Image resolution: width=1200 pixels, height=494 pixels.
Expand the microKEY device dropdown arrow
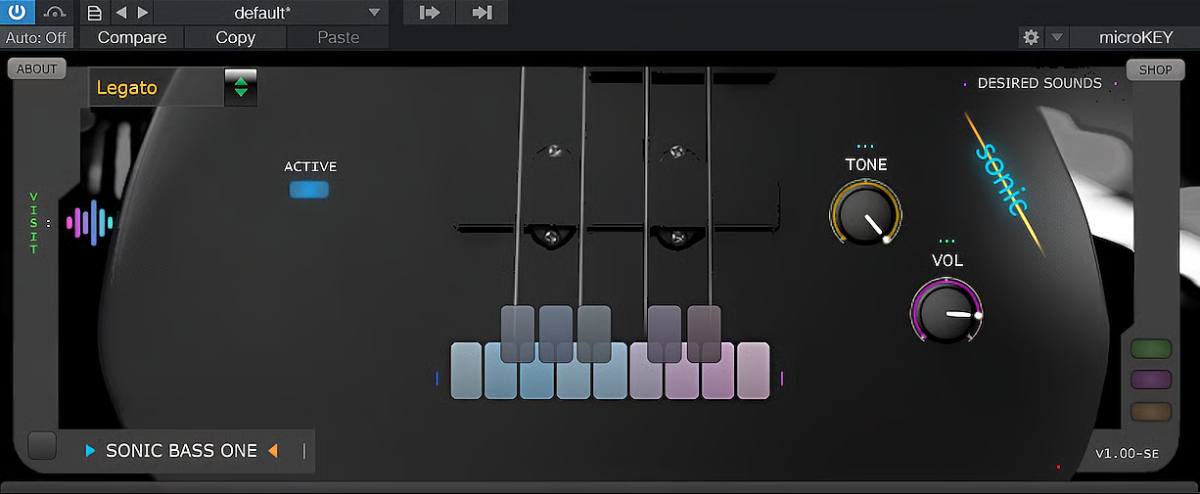point(1057,37)
